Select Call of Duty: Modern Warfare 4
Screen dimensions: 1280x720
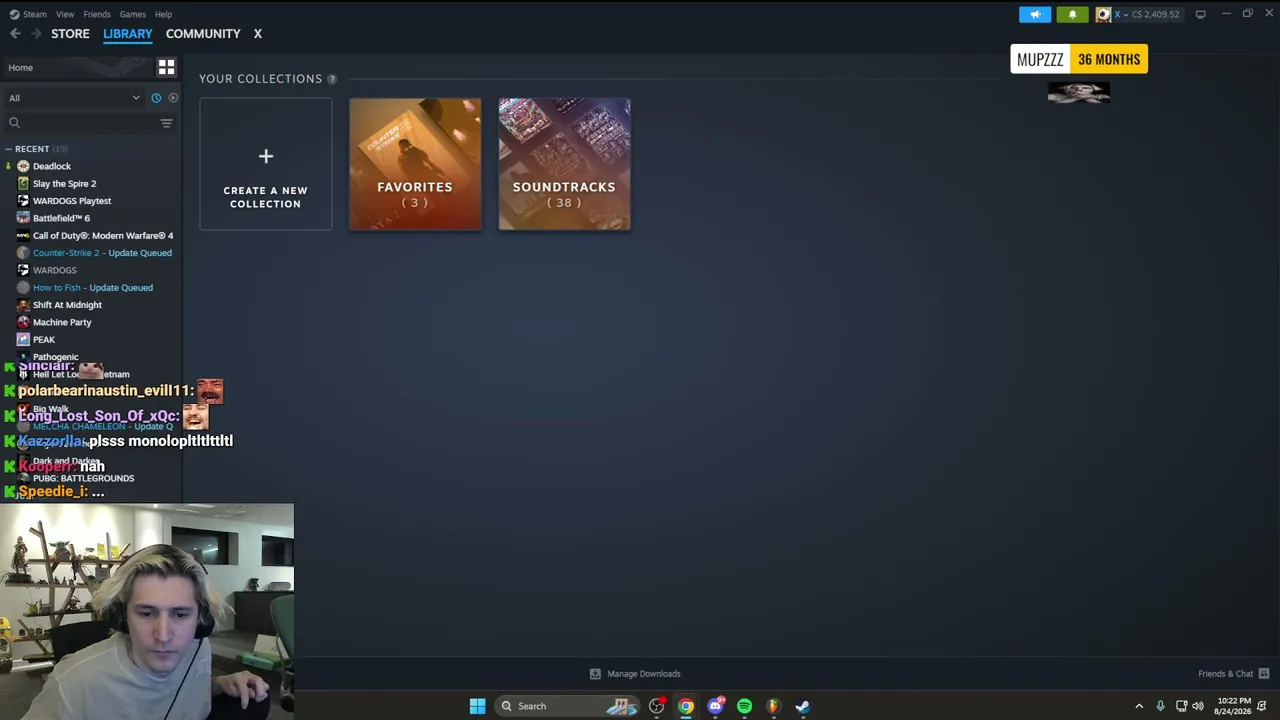point(103,236)
